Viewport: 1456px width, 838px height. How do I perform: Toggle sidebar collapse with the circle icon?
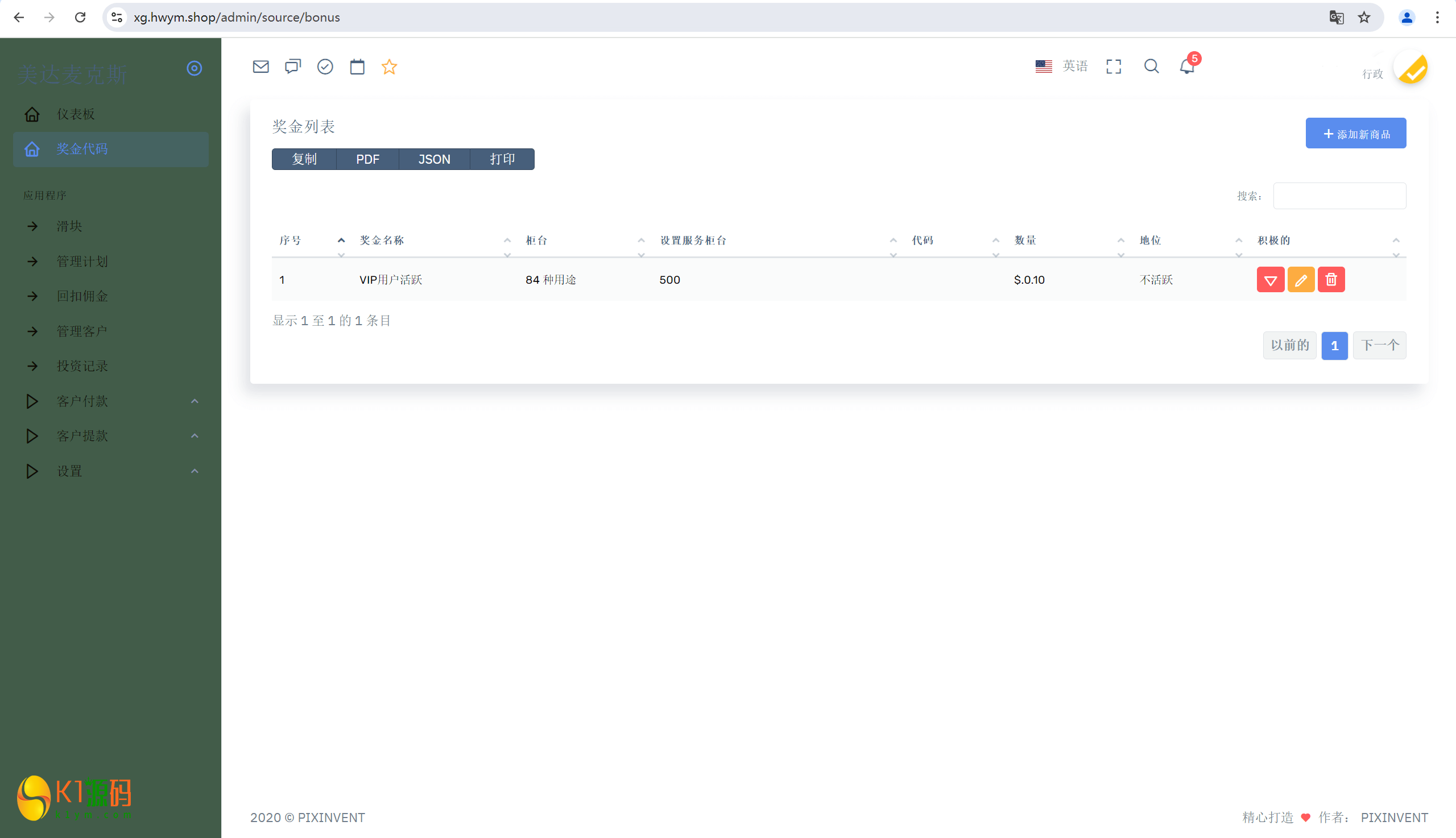[195, 68]
